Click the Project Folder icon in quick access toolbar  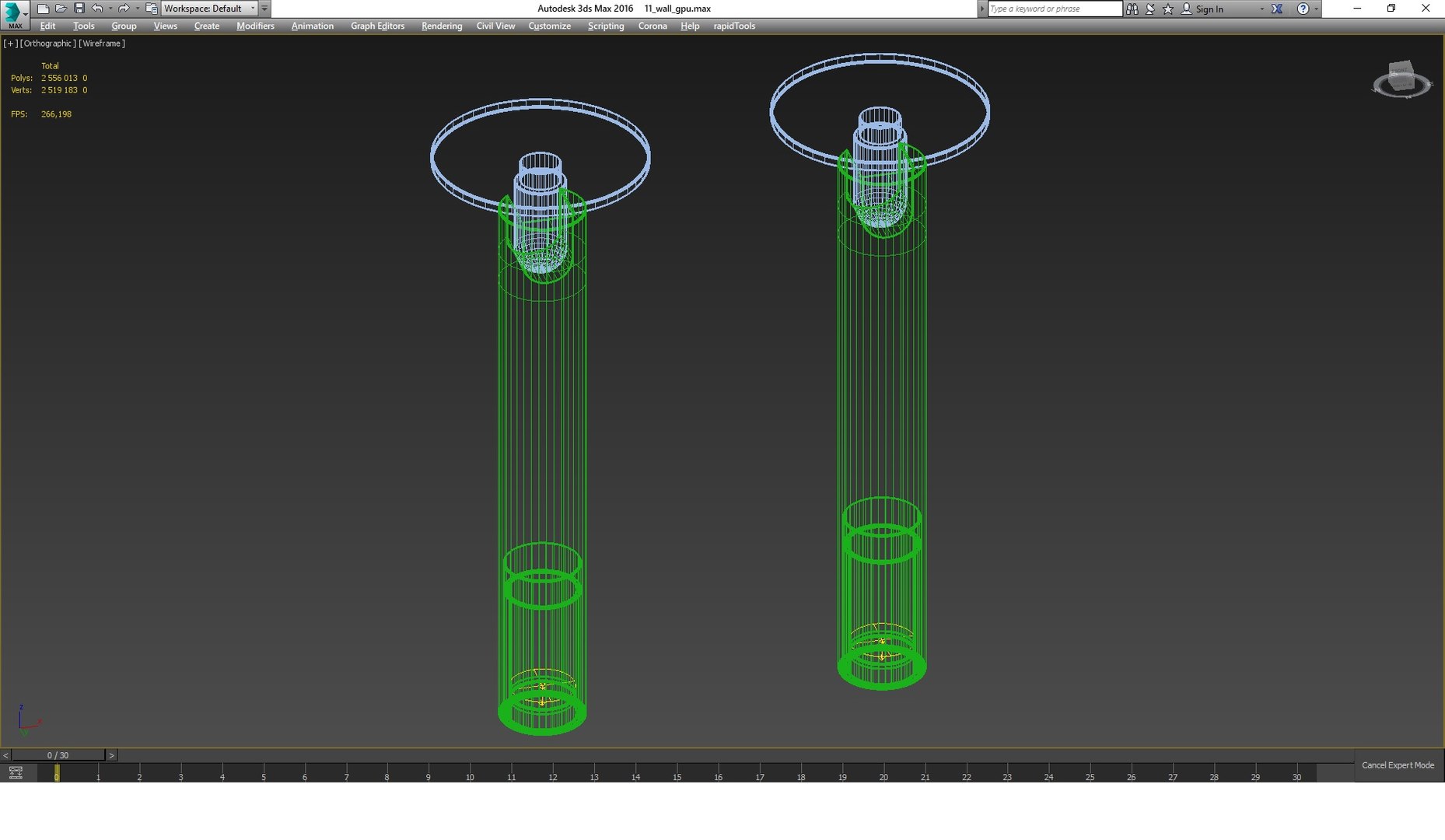pyautogui.click(x=151, y=9)
